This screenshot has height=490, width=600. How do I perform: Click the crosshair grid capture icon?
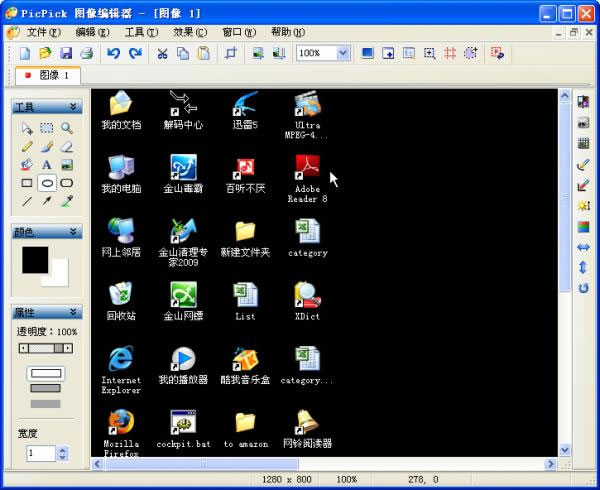[x=450, y=53]
